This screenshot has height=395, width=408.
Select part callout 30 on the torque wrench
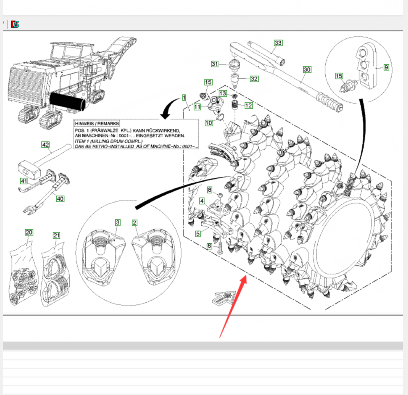307,69
